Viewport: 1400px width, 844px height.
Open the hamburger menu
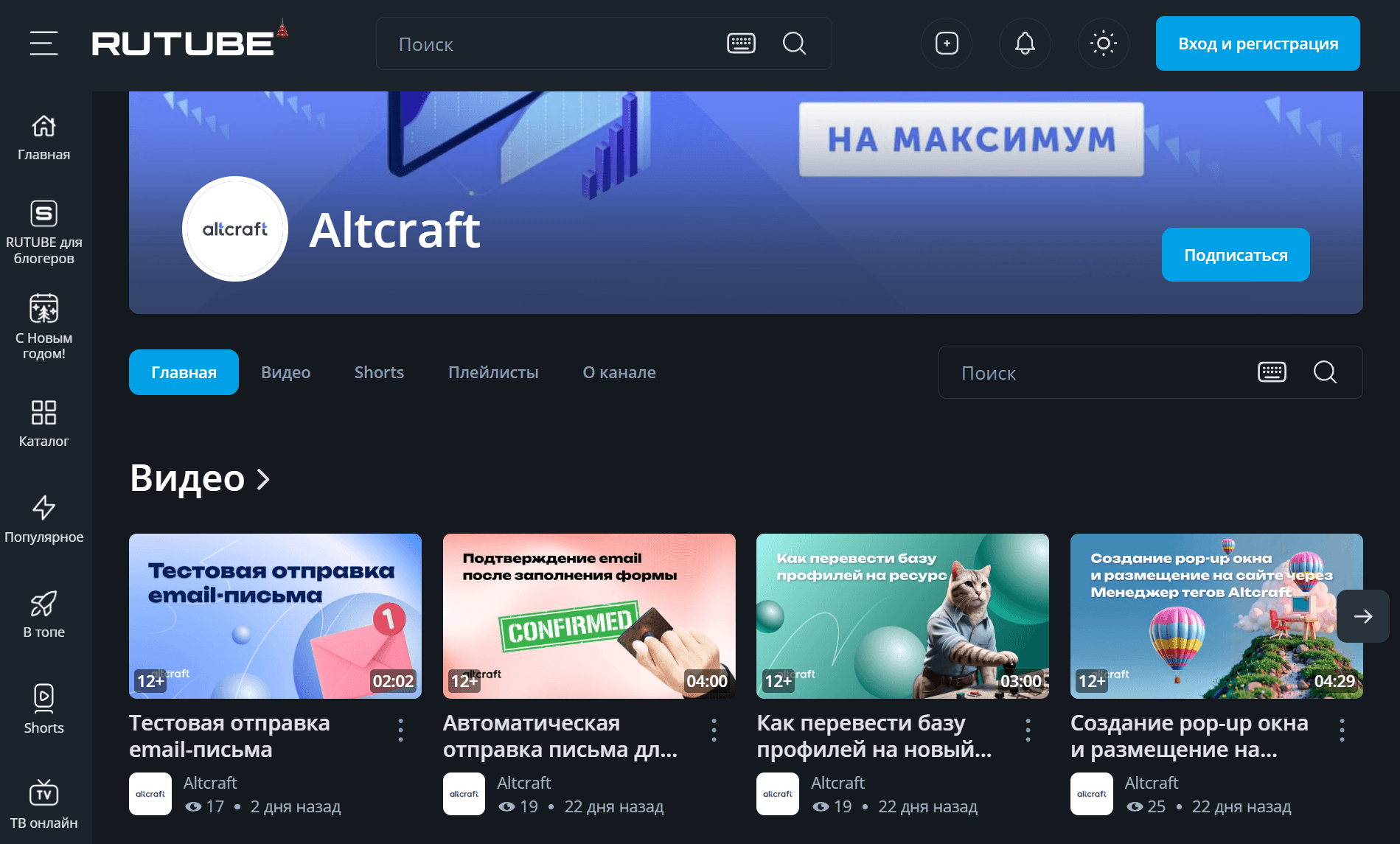pyautogui.click(x=43, y=43)
